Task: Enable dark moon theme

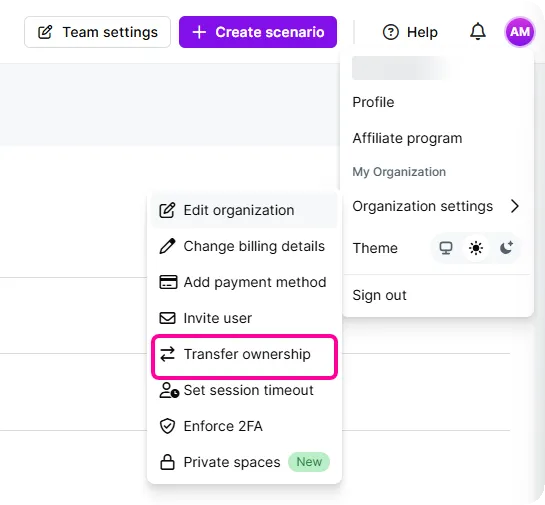Action: coord(506,248)
